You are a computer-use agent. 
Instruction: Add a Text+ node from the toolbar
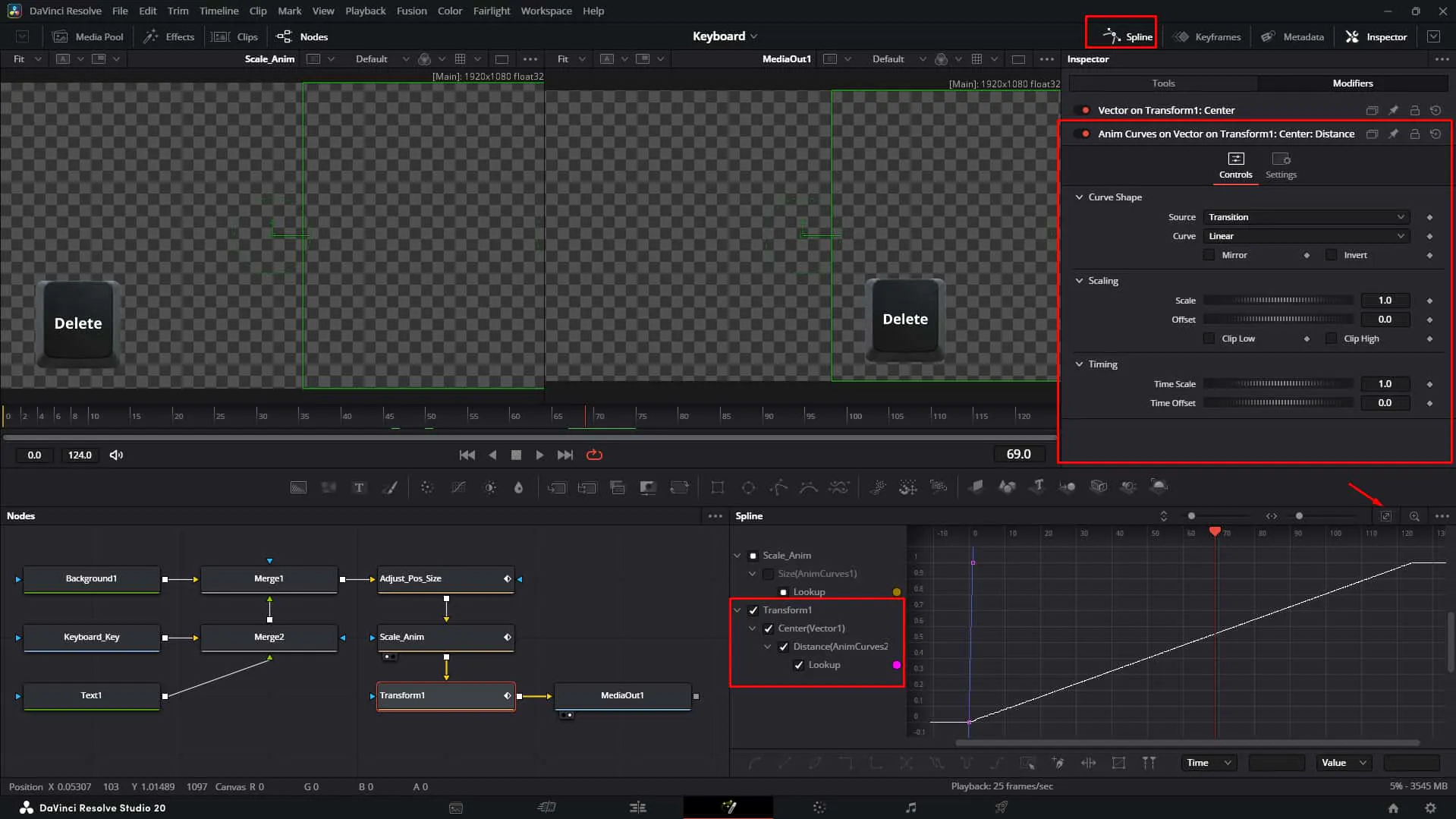point(359,487)
